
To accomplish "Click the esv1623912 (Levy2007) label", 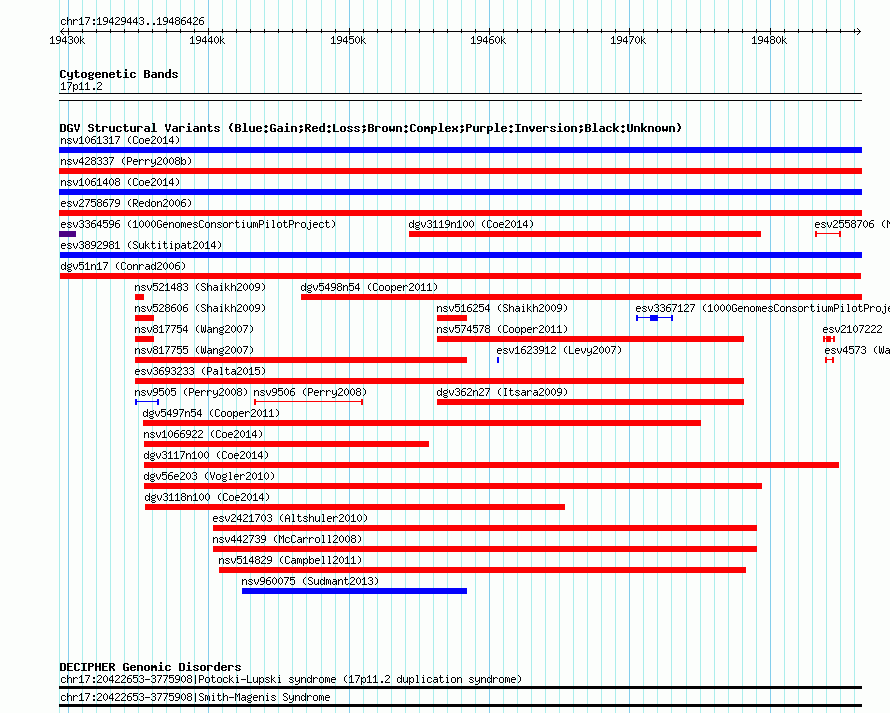I will tap(559, 350).
